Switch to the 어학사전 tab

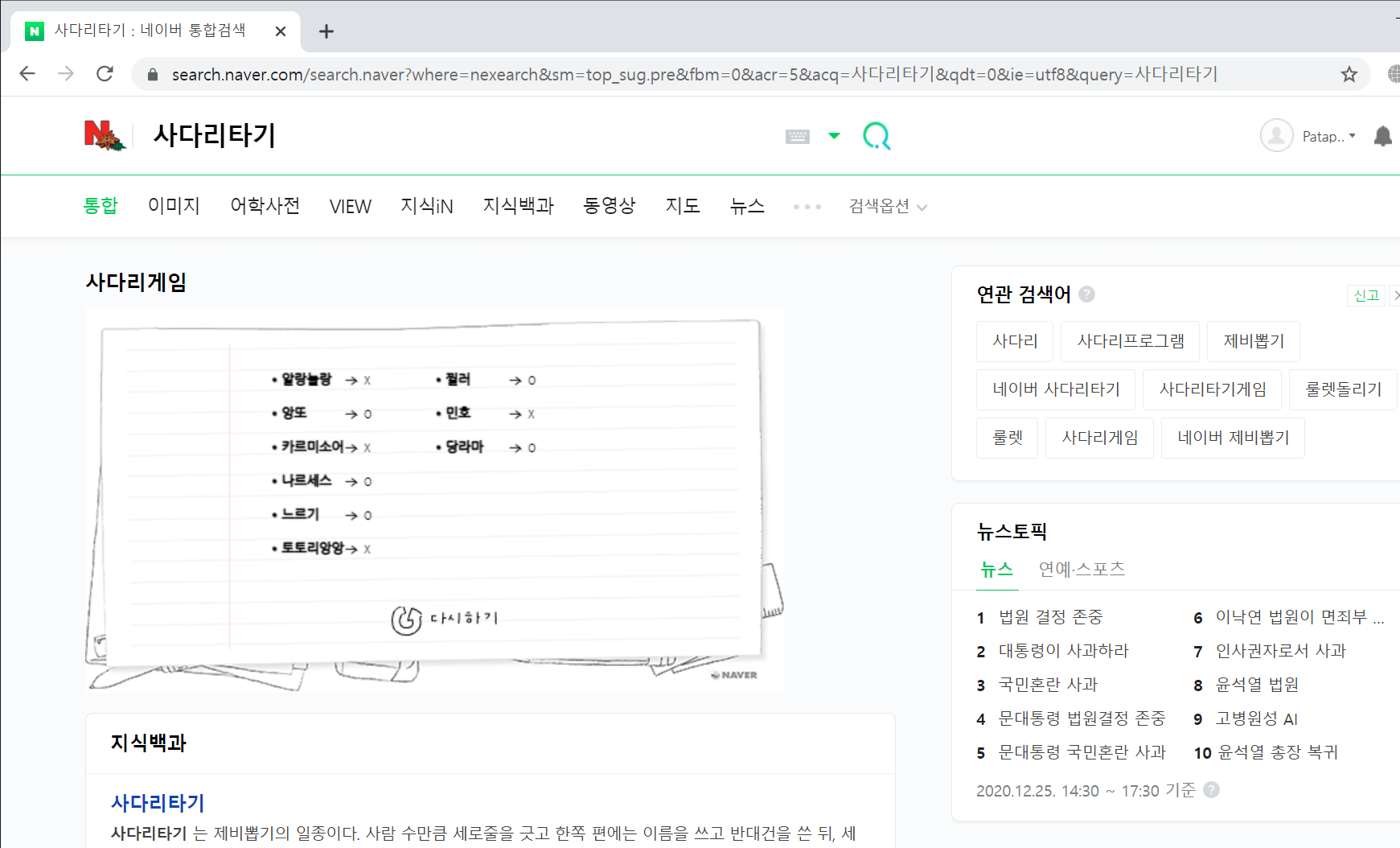pyautogui.click(x=265, y=206)
